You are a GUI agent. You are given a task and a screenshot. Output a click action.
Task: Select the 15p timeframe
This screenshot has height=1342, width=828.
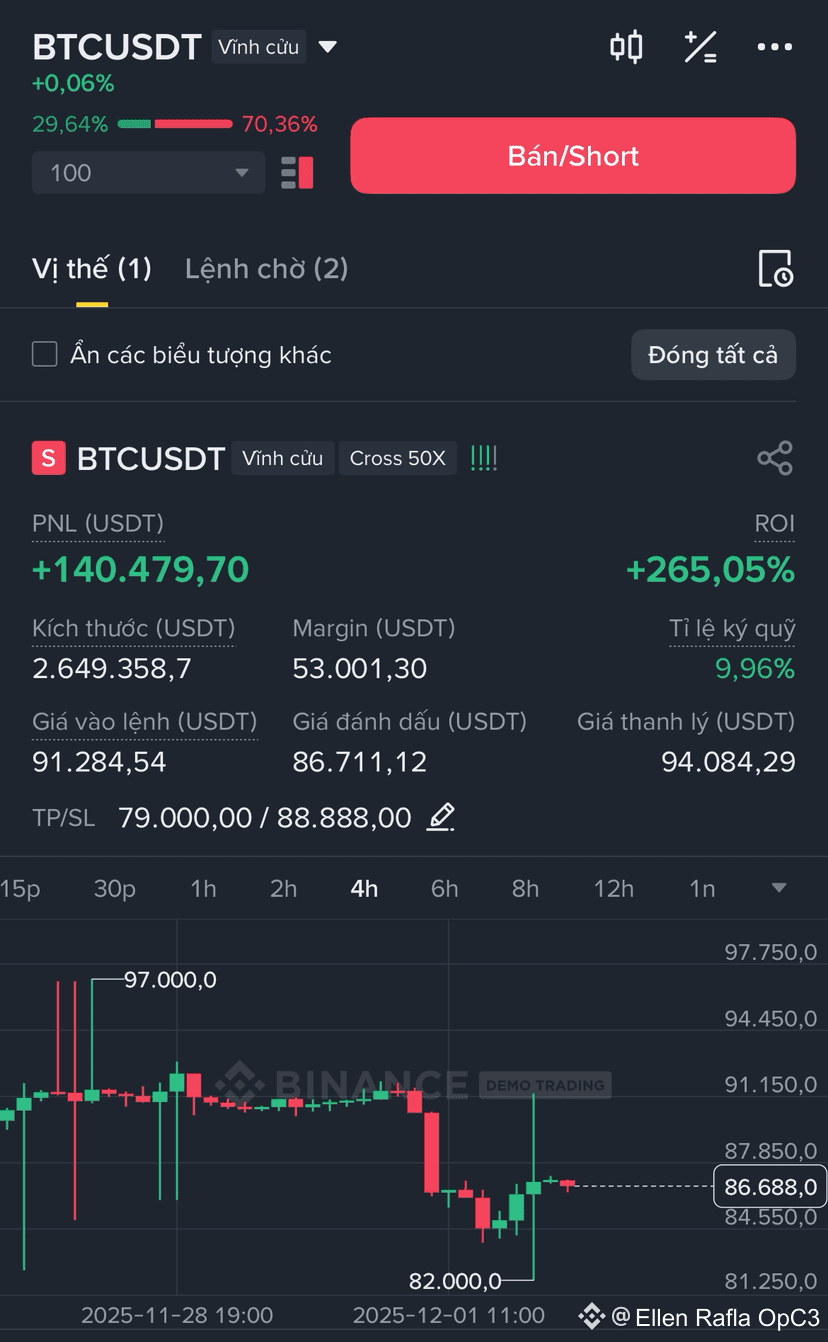(x=20, y=888)
